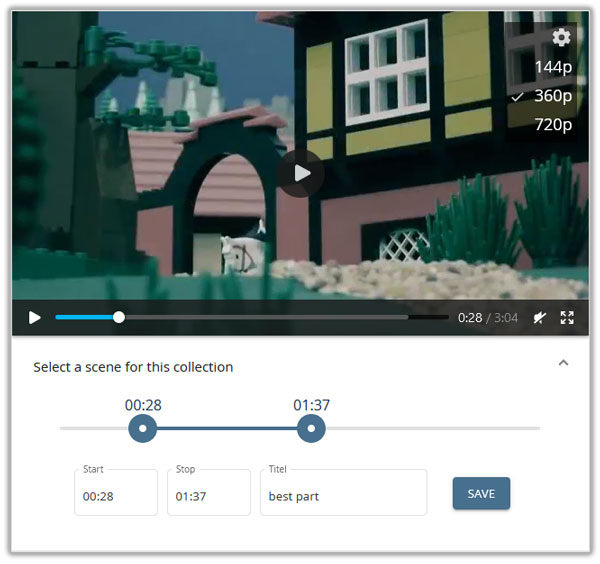Play video from the control bar

[x=34, y=318]
